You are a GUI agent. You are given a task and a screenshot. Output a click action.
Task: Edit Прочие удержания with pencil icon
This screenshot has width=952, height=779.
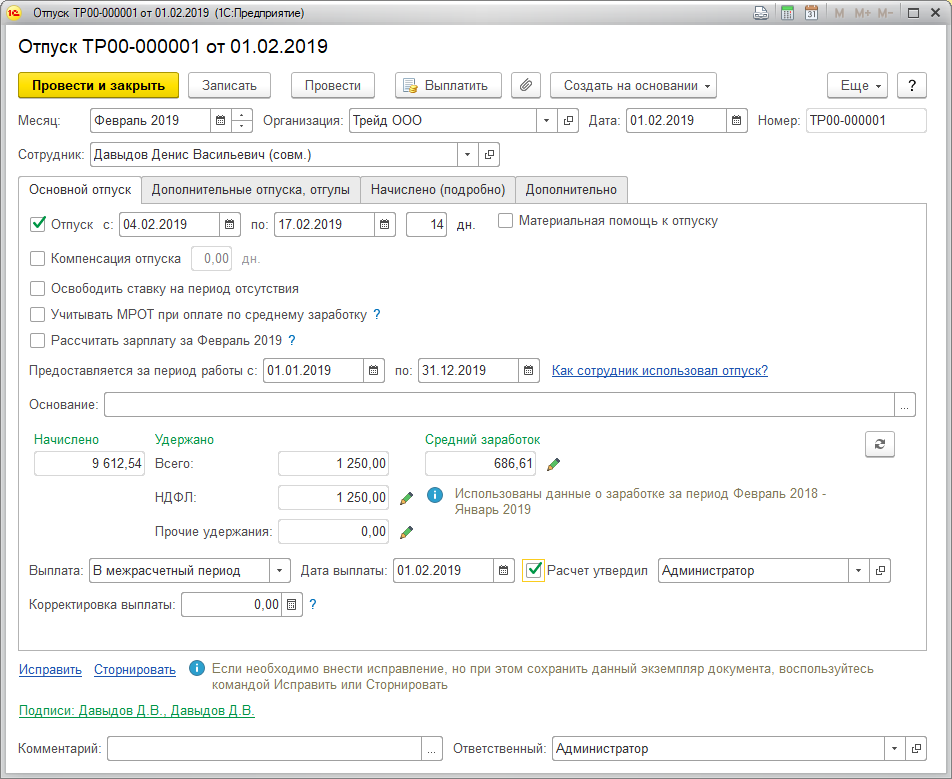click(407, 532)
